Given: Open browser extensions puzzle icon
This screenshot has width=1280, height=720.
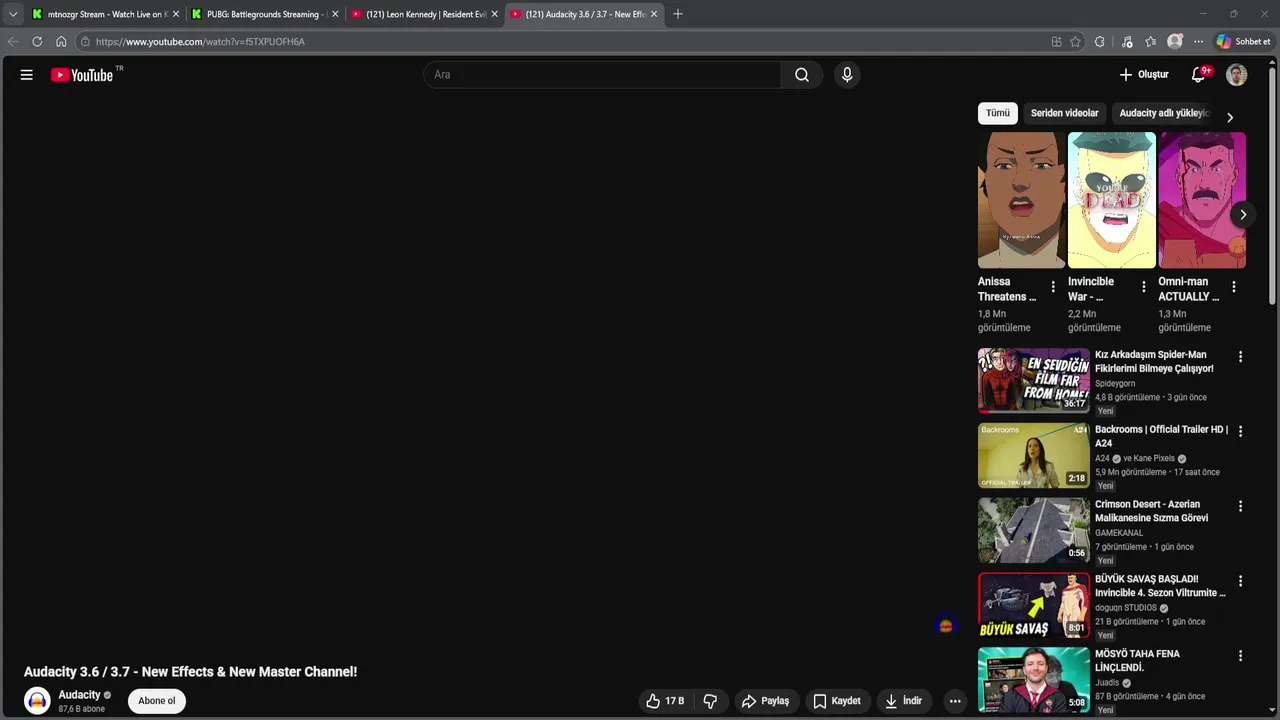Looking at the screenshot, I should point(1100,42).
